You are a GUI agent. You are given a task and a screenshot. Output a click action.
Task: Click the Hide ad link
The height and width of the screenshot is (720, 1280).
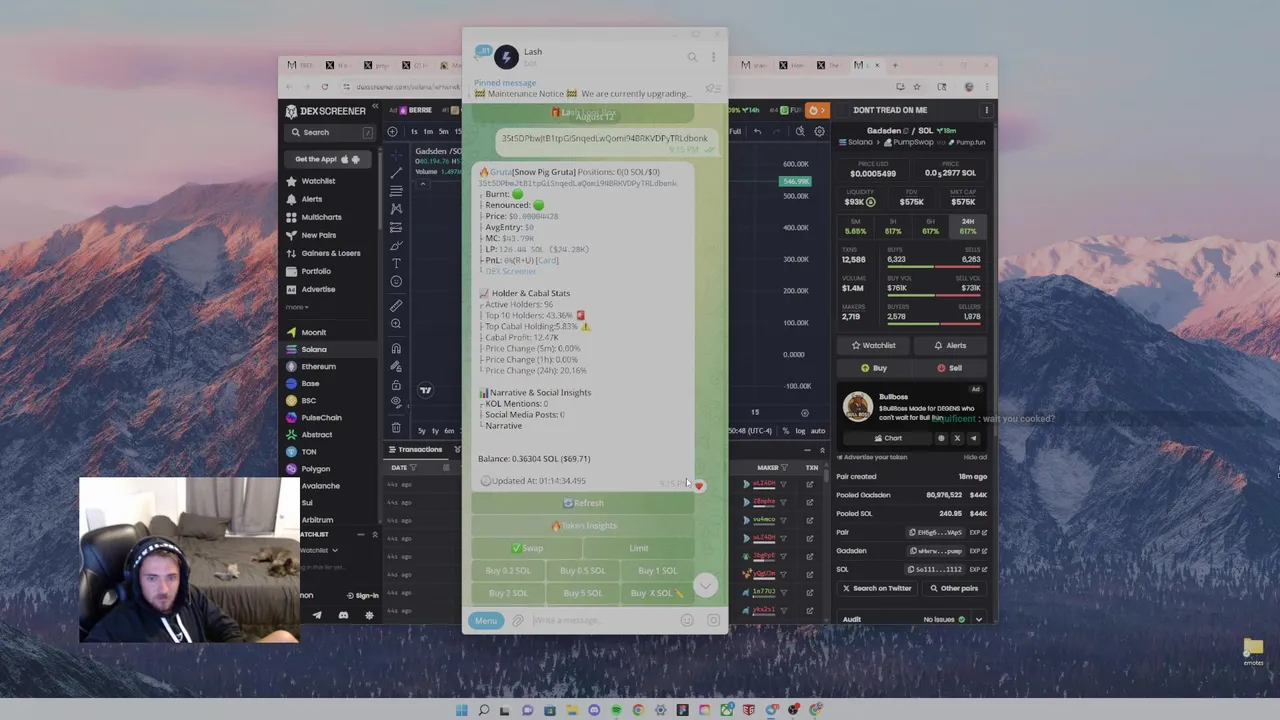click(975, 457)
